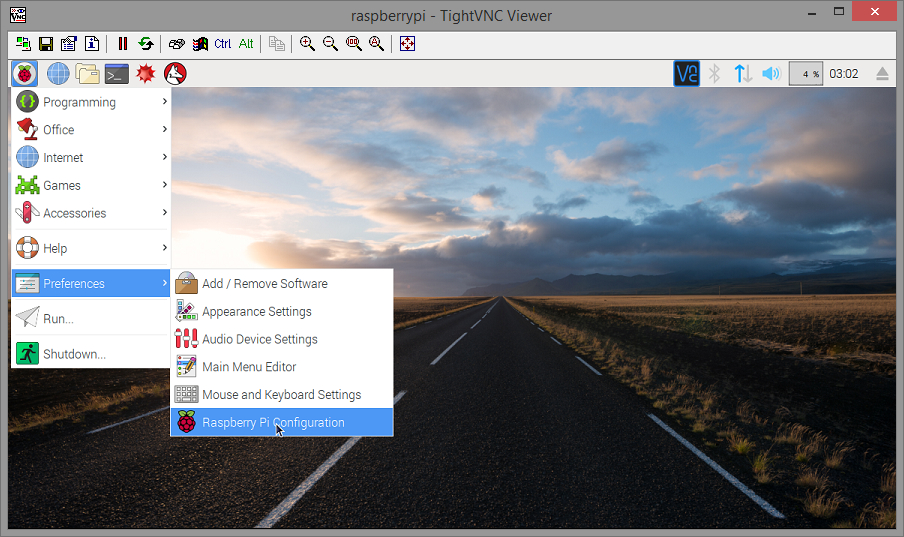The image size is (904, 537).
Task: Open Audio Device Settings
Action: pos(282,339)
